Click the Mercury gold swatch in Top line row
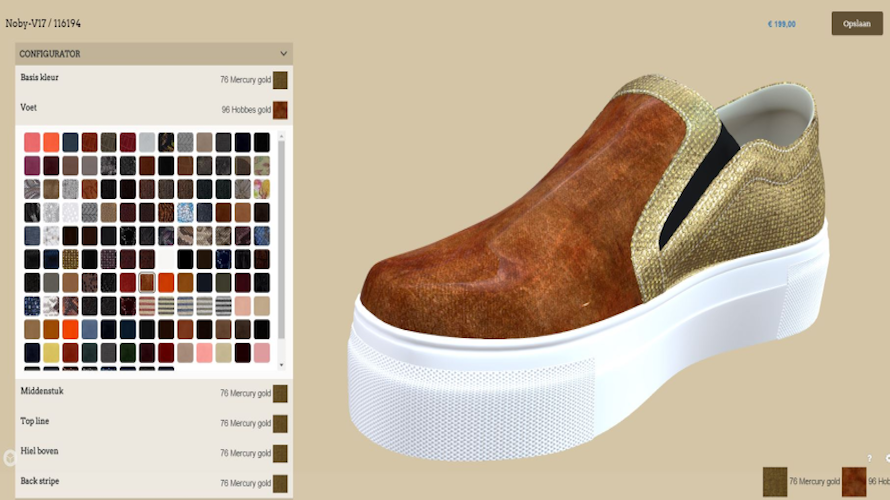Viewport: 890px width, 500px height. coord(280,423)
